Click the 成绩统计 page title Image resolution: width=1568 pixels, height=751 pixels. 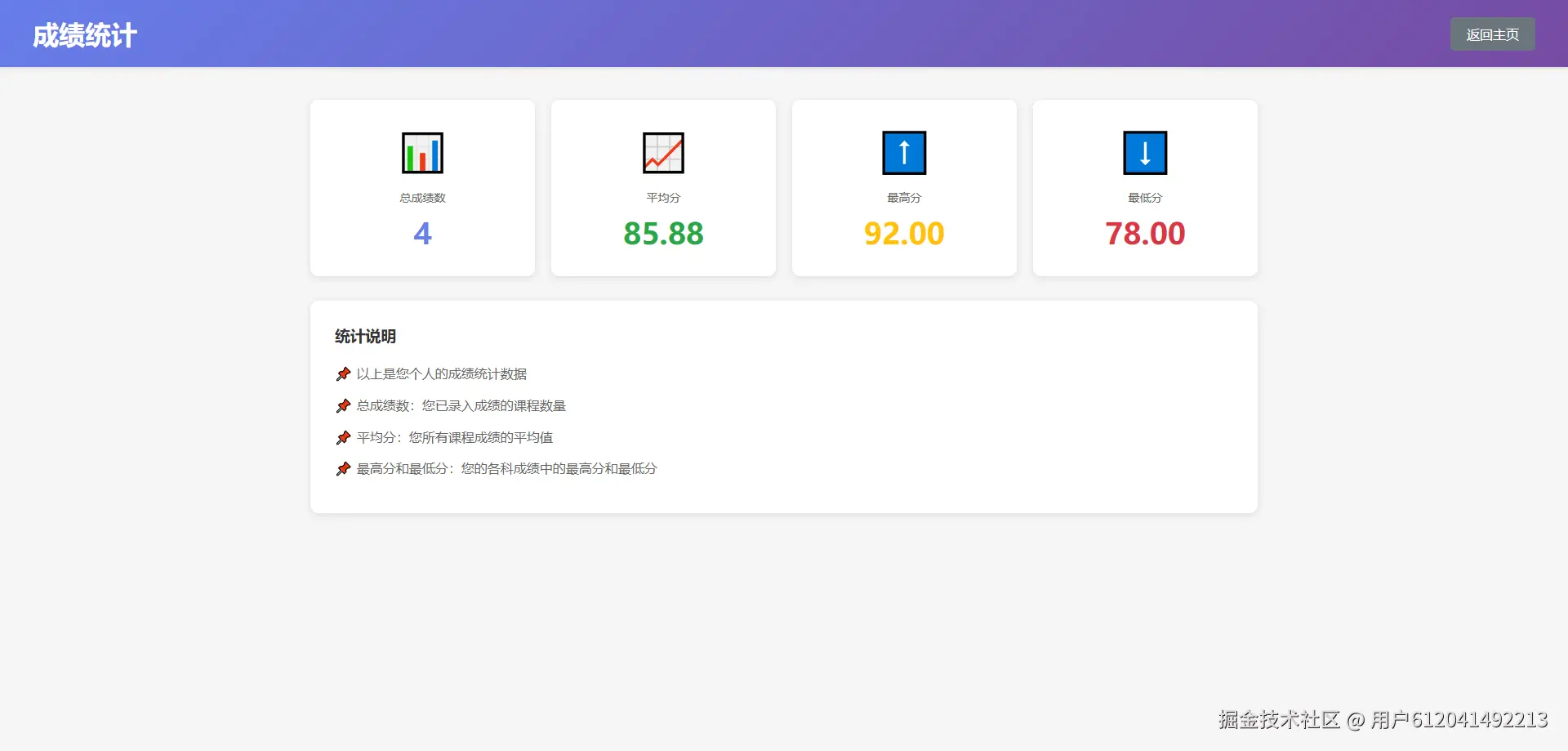point(85,35)
